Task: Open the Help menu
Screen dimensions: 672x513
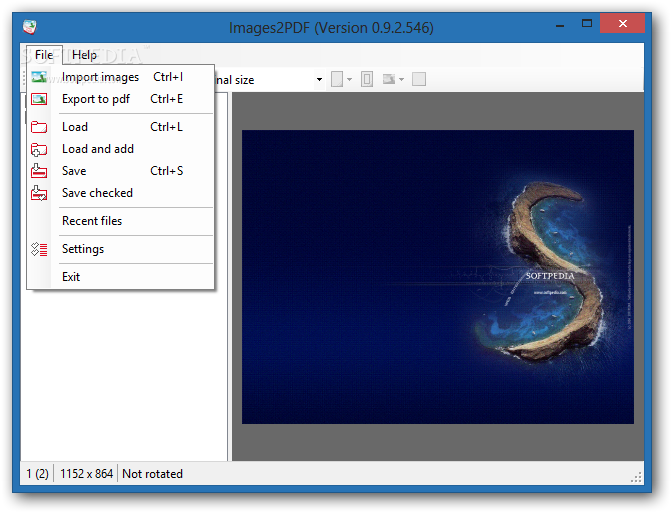Action: click(84, 55)
